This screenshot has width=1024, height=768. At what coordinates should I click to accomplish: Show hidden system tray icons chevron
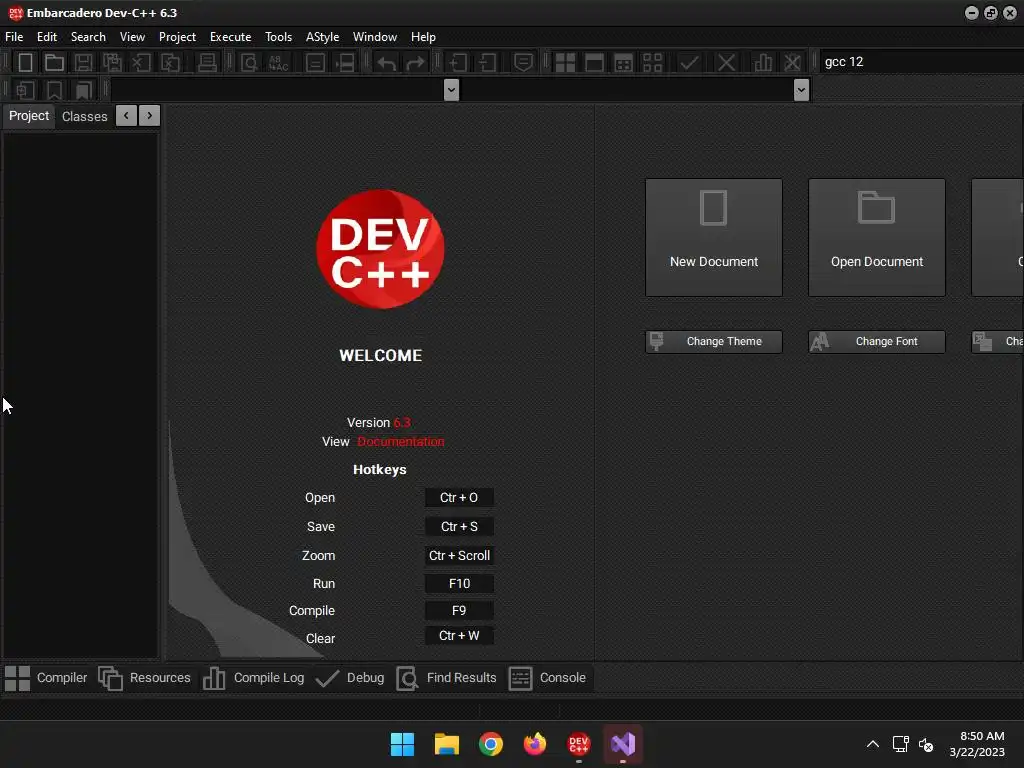coord(872,744)
